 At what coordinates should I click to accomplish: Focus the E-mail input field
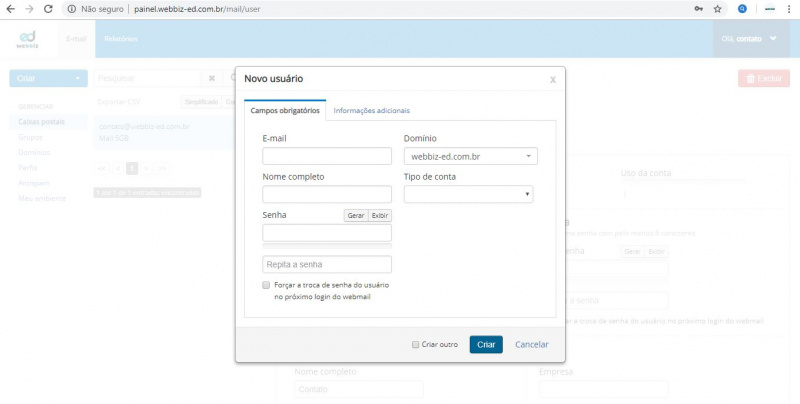[327, 157]
